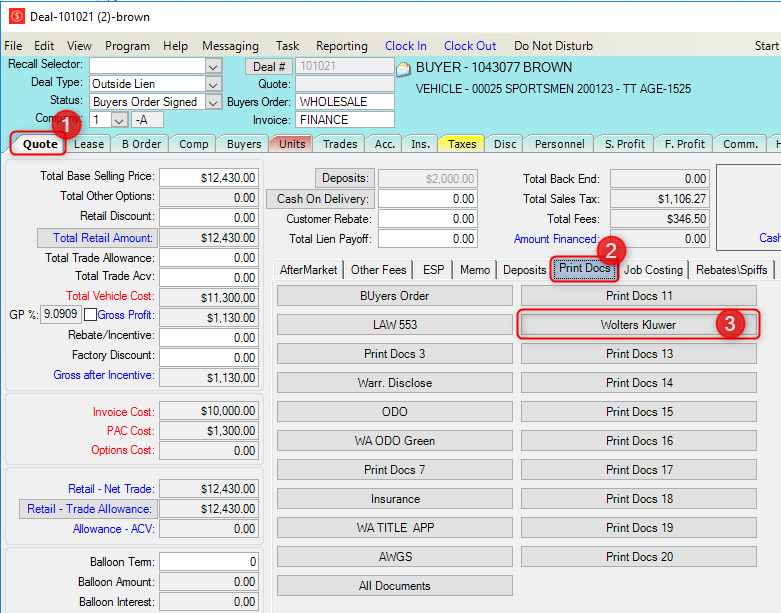Viewport: 781px width, 613px height.
Task: Click the Cash On Delivery button
Action: click(x=322, y=199)
